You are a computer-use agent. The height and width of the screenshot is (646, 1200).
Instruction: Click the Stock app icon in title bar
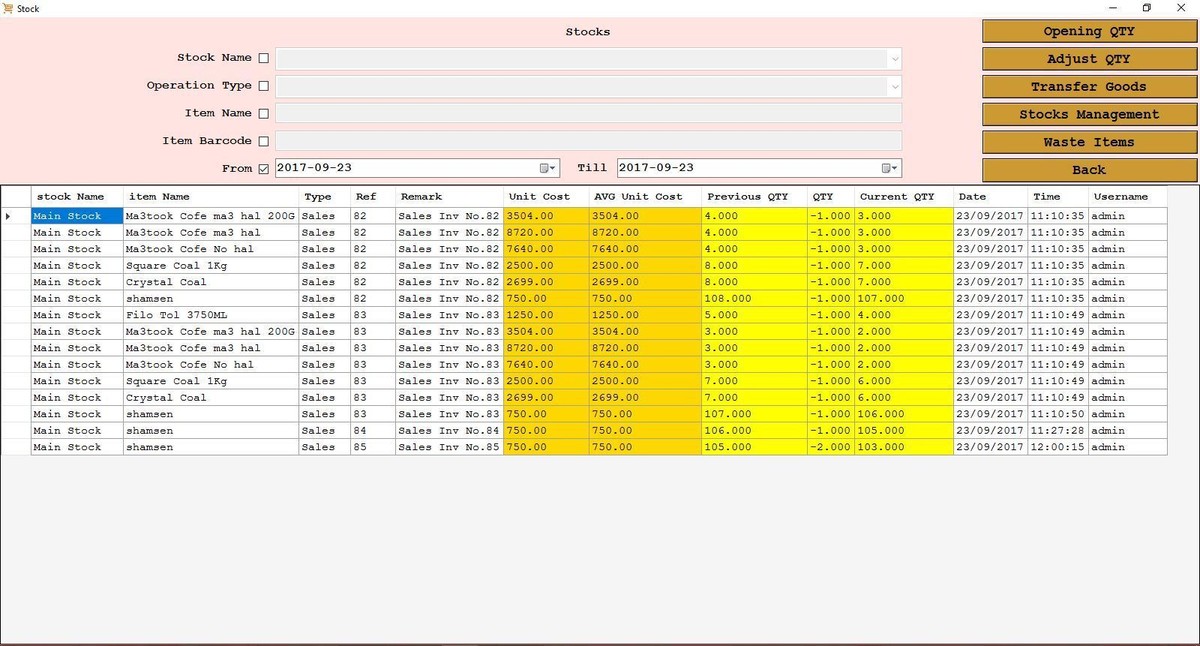tap(8, 8)
